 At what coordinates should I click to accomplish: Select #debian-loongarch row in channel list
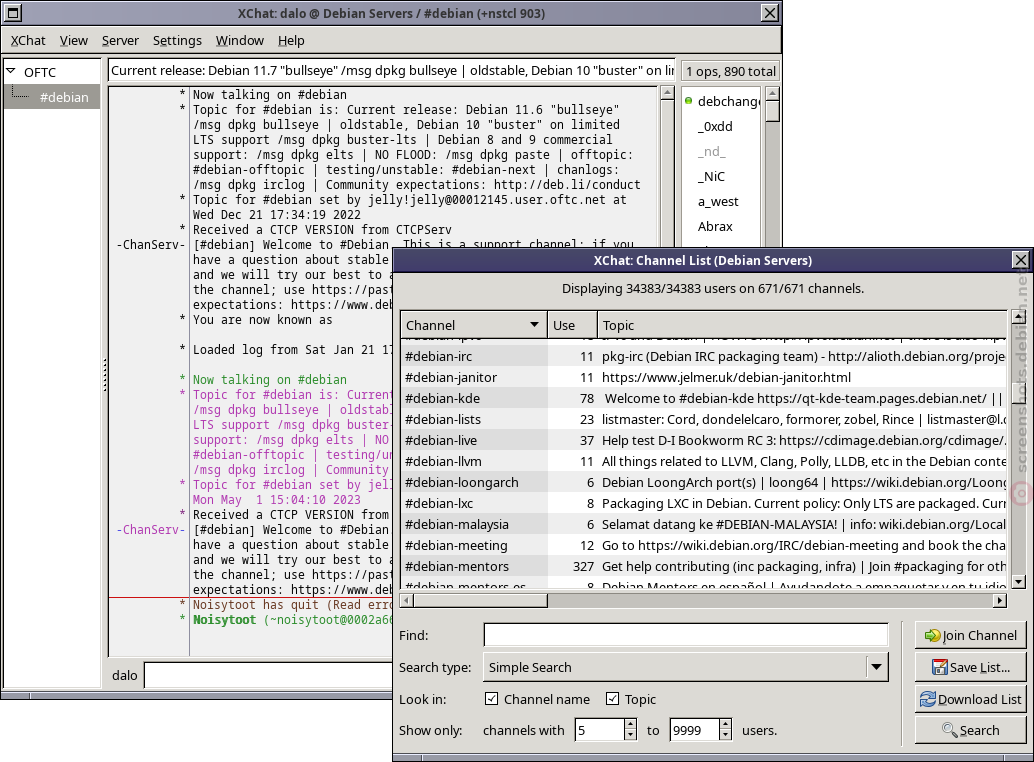tap(704, 483)
